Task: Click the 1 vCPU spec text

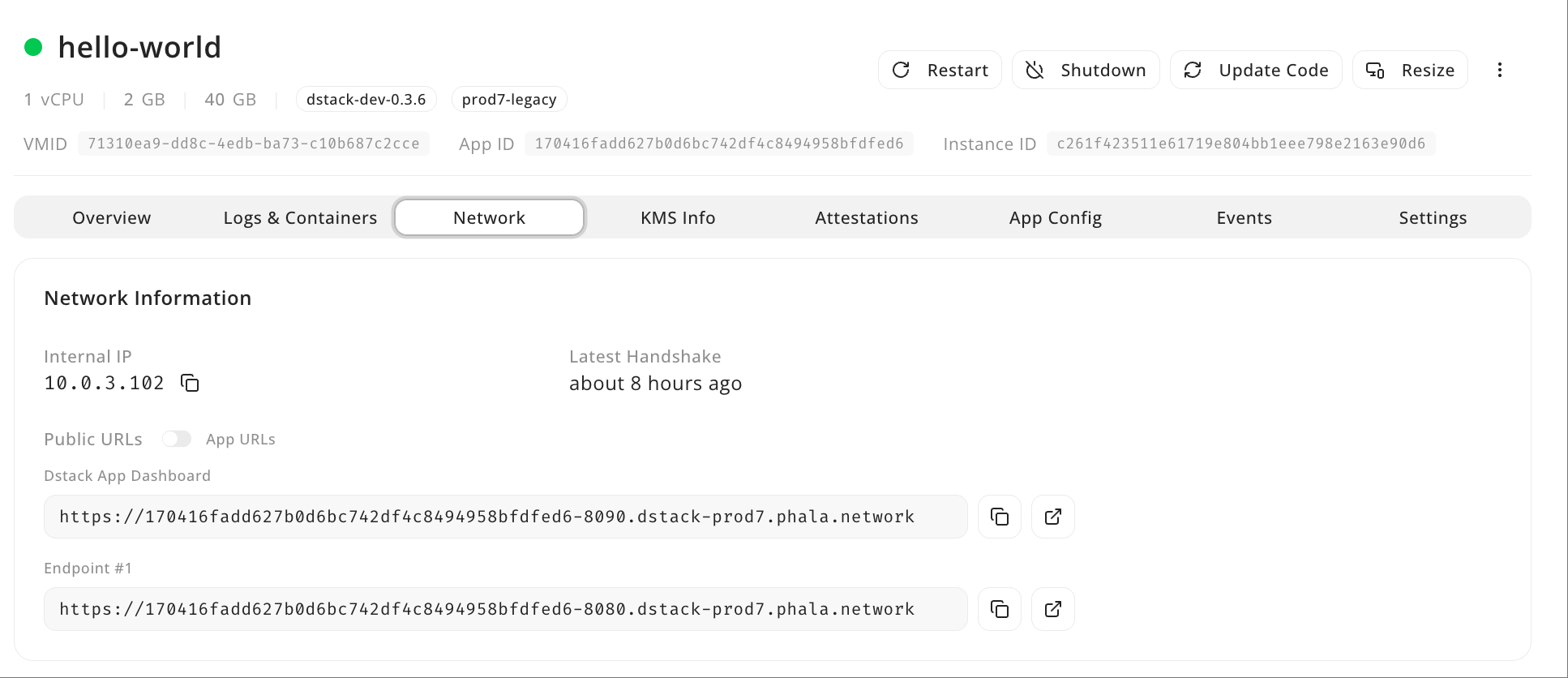Action: click(x=54, y=99)
